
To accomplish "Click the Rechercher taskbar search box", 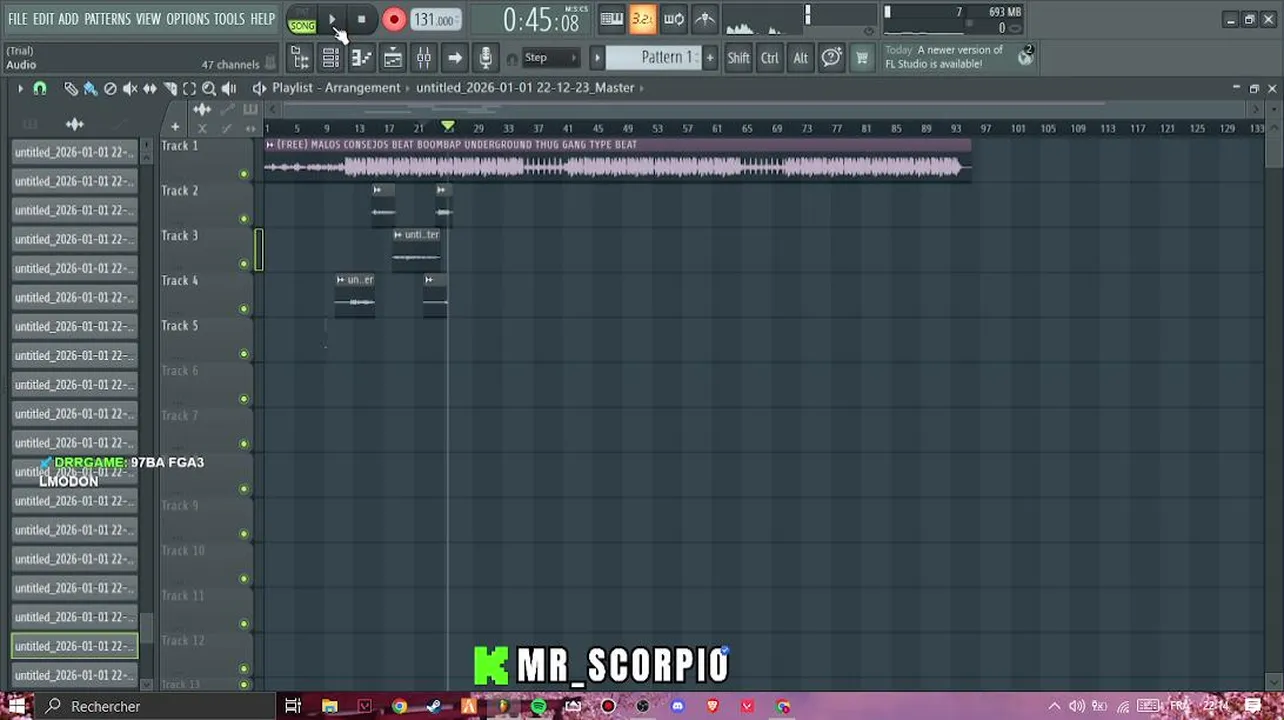I will click(157, 706).
